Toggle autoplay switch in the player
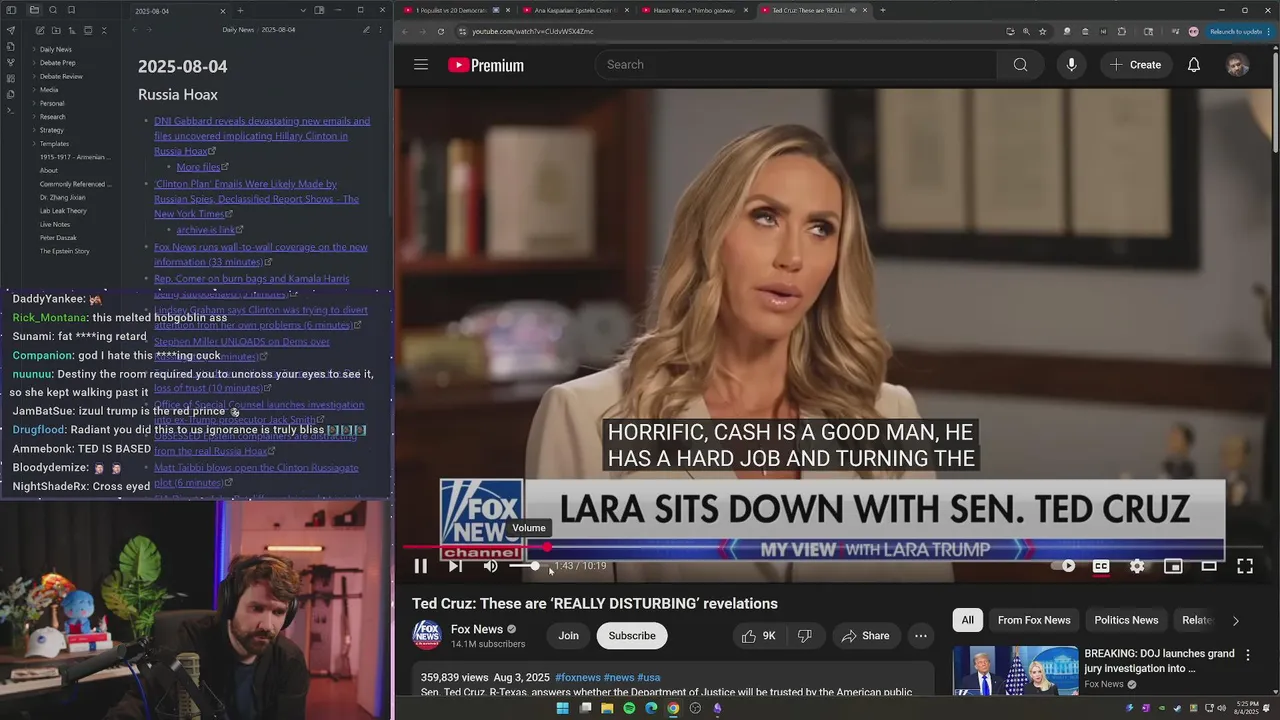The height and width of the screenshot is (720, 1280). (1064, 566)
